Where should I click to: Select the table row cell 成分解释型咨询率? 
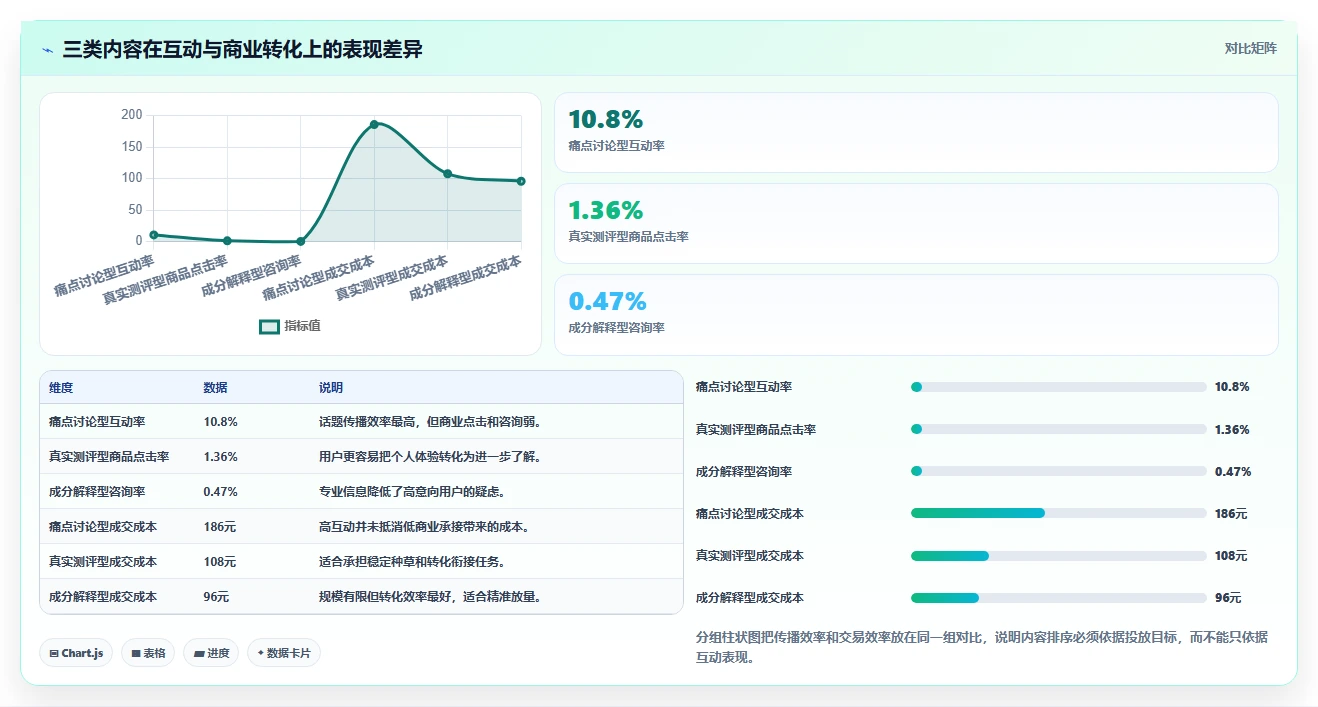(97, 492)
